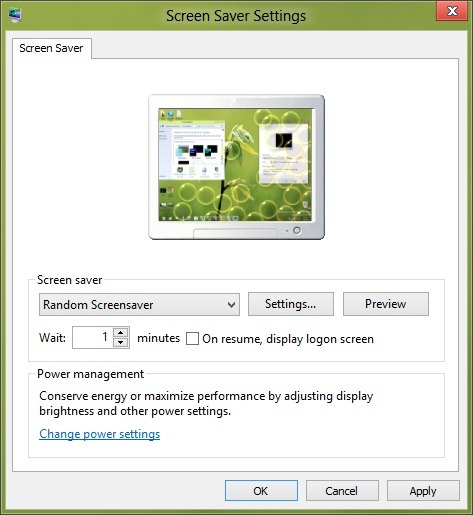The height and width of the screenshot is (515, 473).
Task: Click the monitor icon in the title bar
Action: tap(15, 15)
